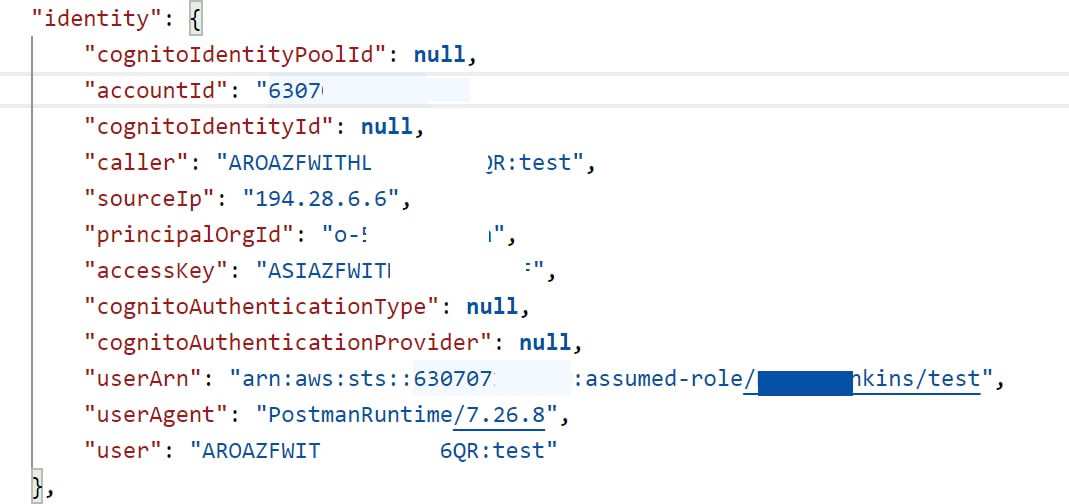Select the "userAgent" key
This screenshot has width=1069, height=504.
click(x=156, y=415)
